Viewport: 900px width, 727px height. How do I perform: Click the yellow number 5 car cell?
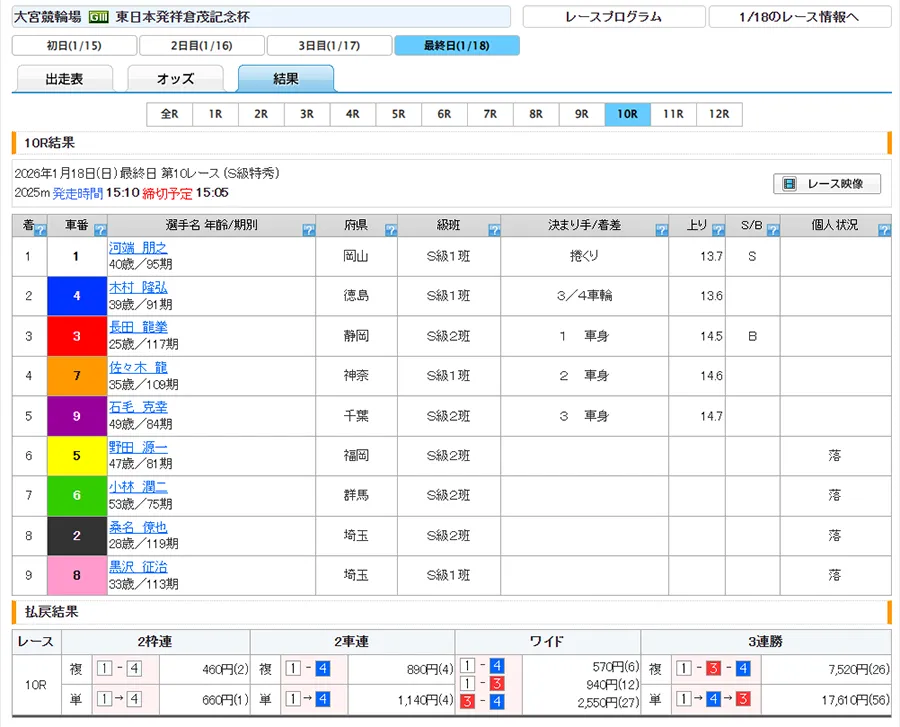tap(76, 456)
